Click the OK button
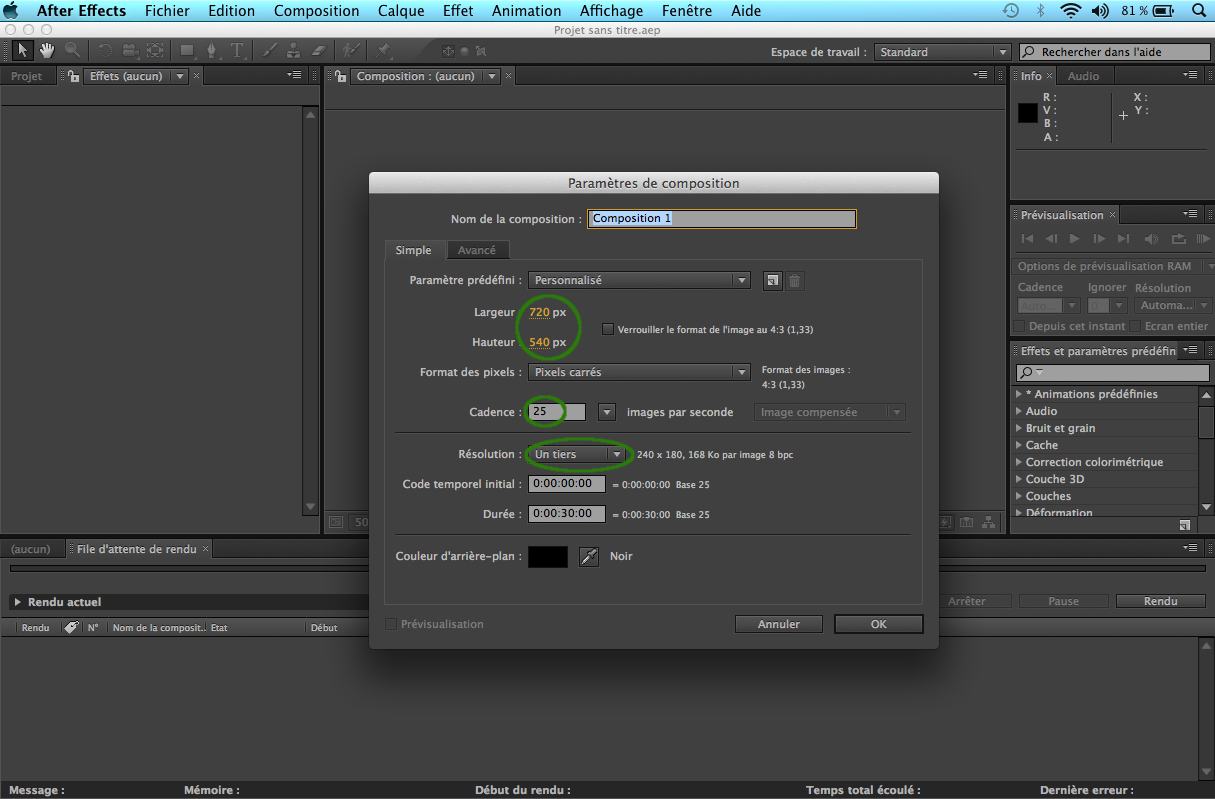1215x799 pixels. (878, 624)
